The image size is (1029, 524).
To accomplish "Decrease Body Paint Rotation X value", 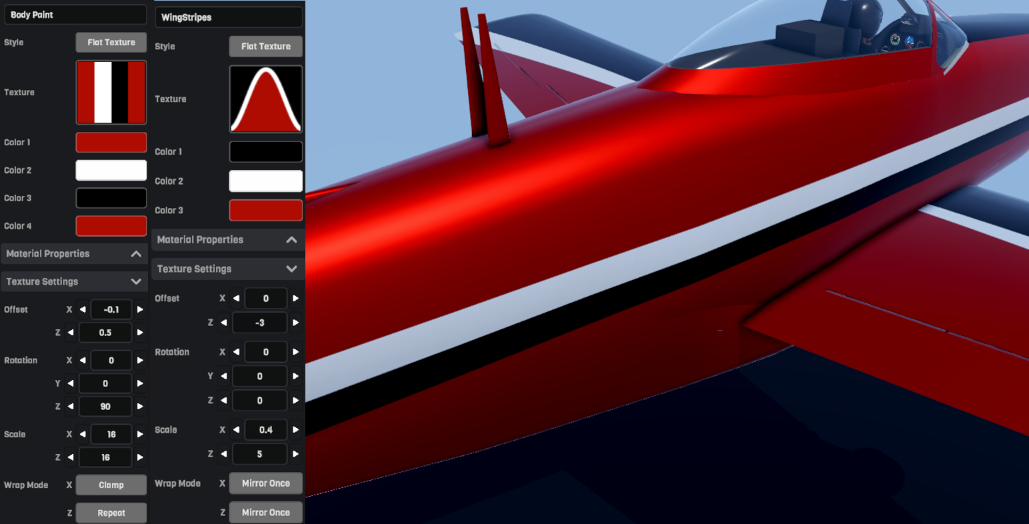I will click(83, 360).
